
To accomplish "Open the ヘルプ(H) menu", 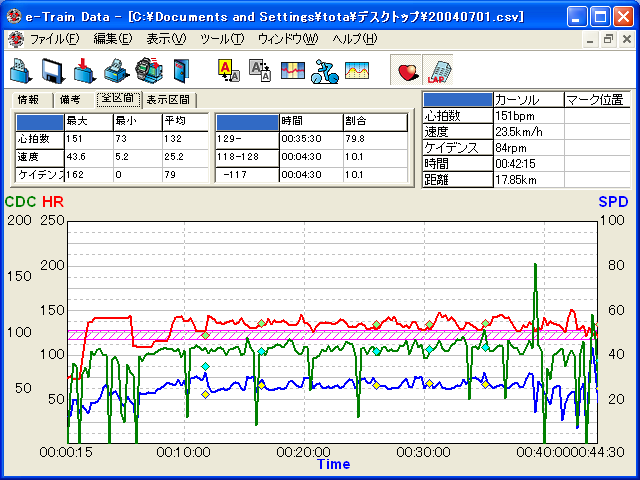I will 355,39.
